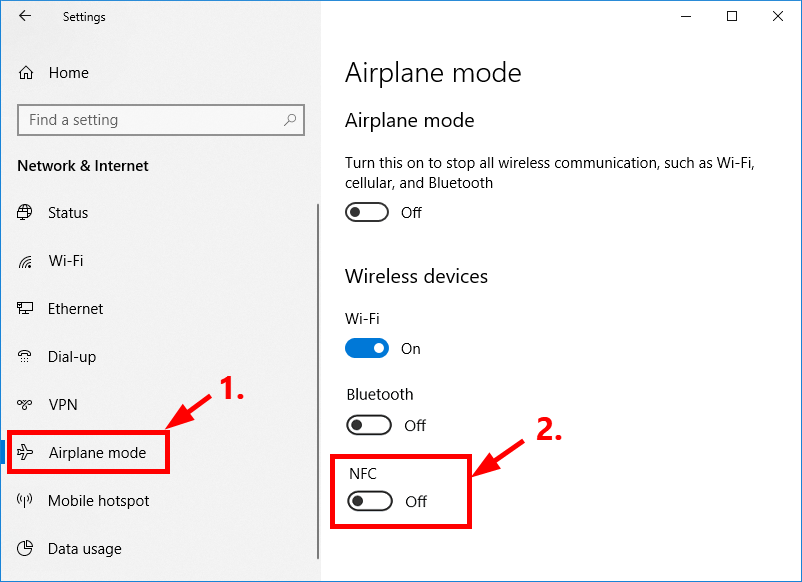Open Data usage via its gauge icon
802x582 pixels.
(26, 548)
